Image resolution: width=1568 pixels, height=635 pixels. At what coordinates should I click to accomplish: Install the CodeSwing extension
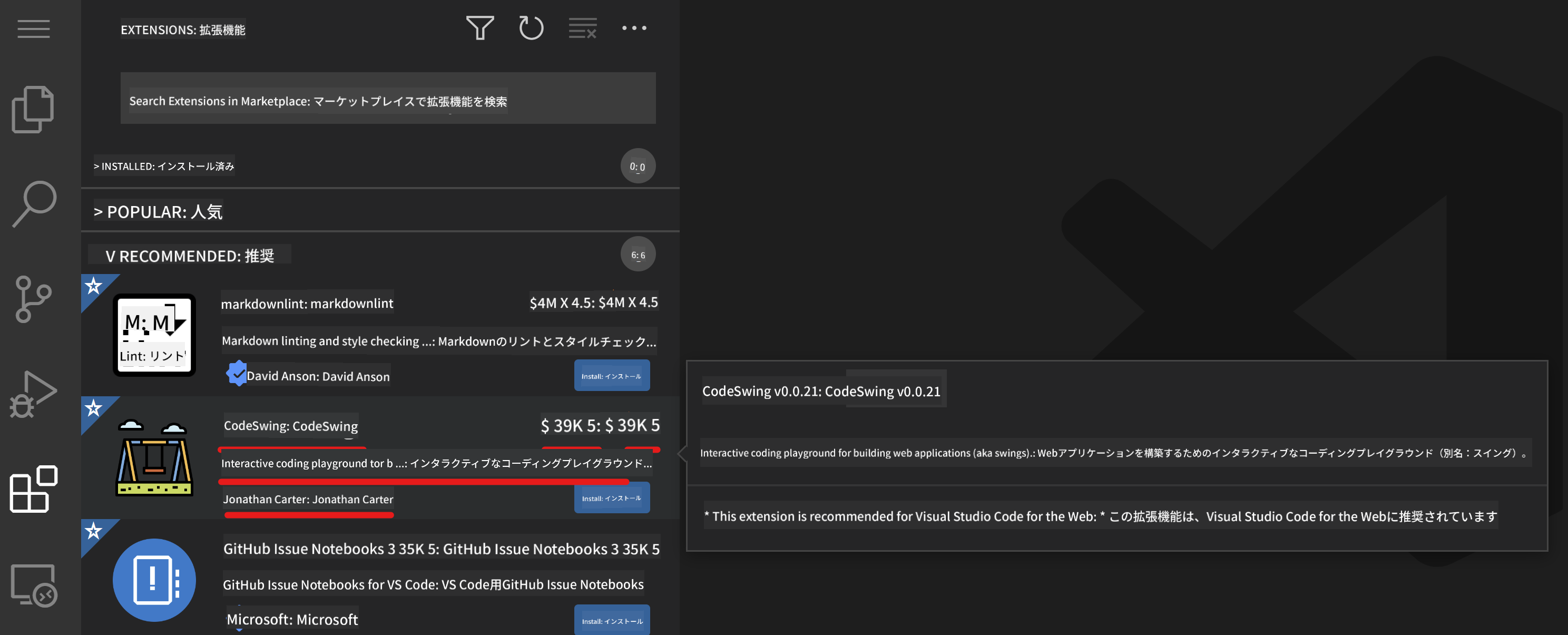(611, 498)
